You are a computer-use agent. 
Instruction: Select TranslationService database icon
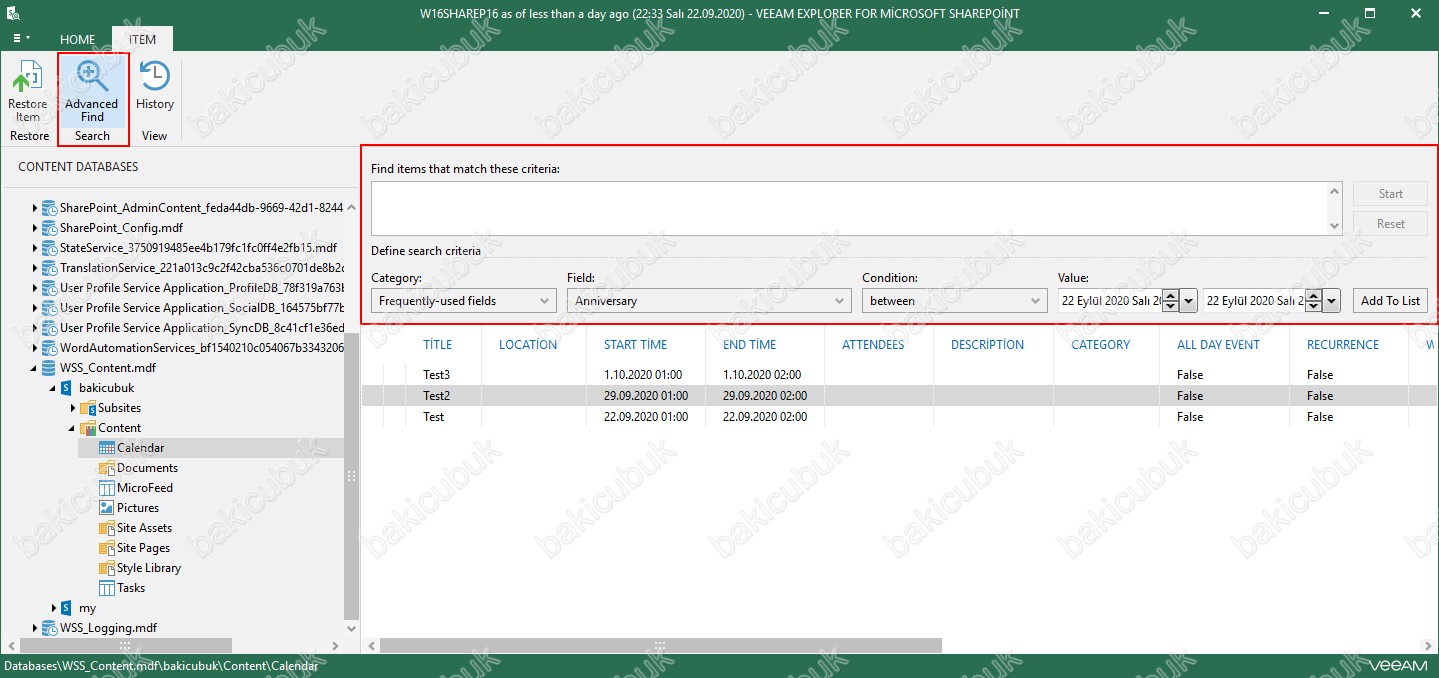point(49,268)
